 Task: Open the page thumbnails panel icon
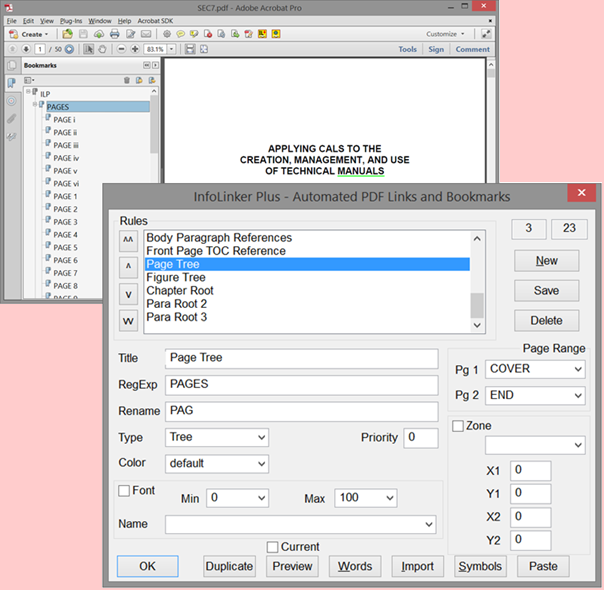click(x=12, y=65)
